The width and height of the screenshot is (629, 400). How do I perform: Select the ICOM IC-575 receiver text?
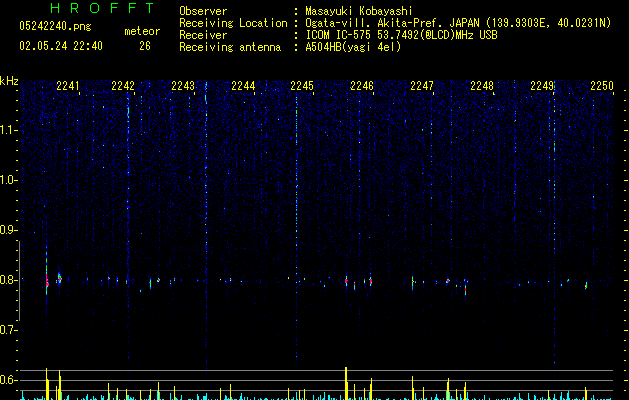401,35
